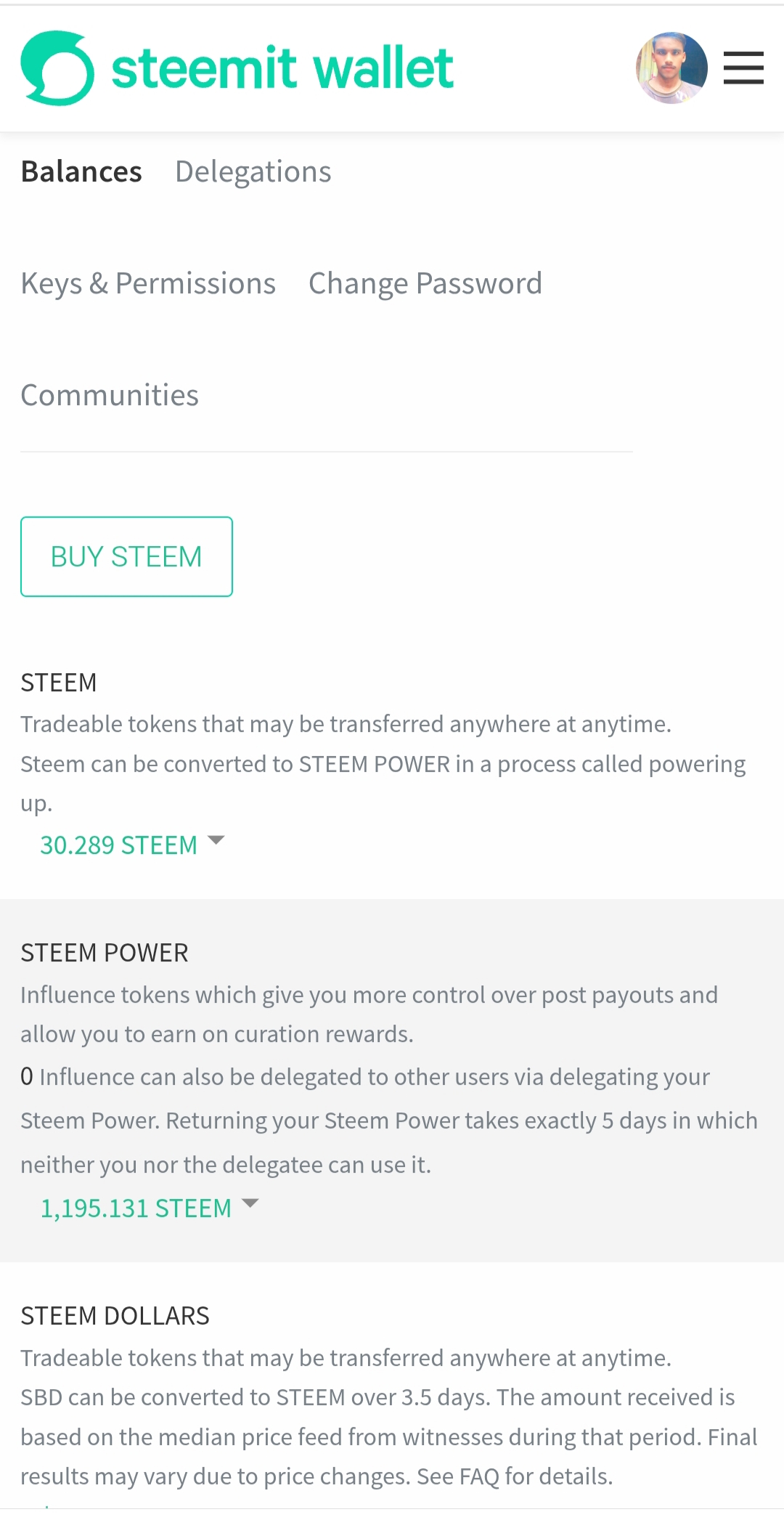Open Keys & Permissions

pos(148,284)
